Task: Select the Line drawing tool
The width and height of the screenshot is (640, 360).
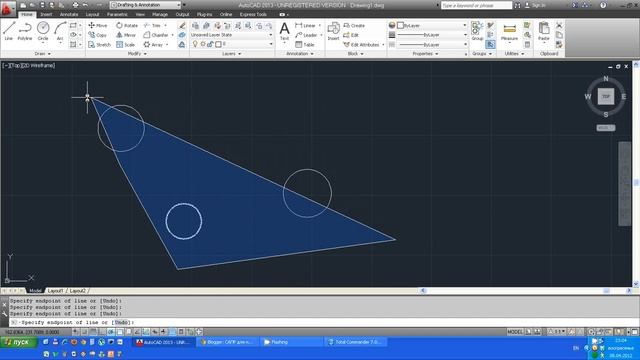Action: tap(9, 31)
